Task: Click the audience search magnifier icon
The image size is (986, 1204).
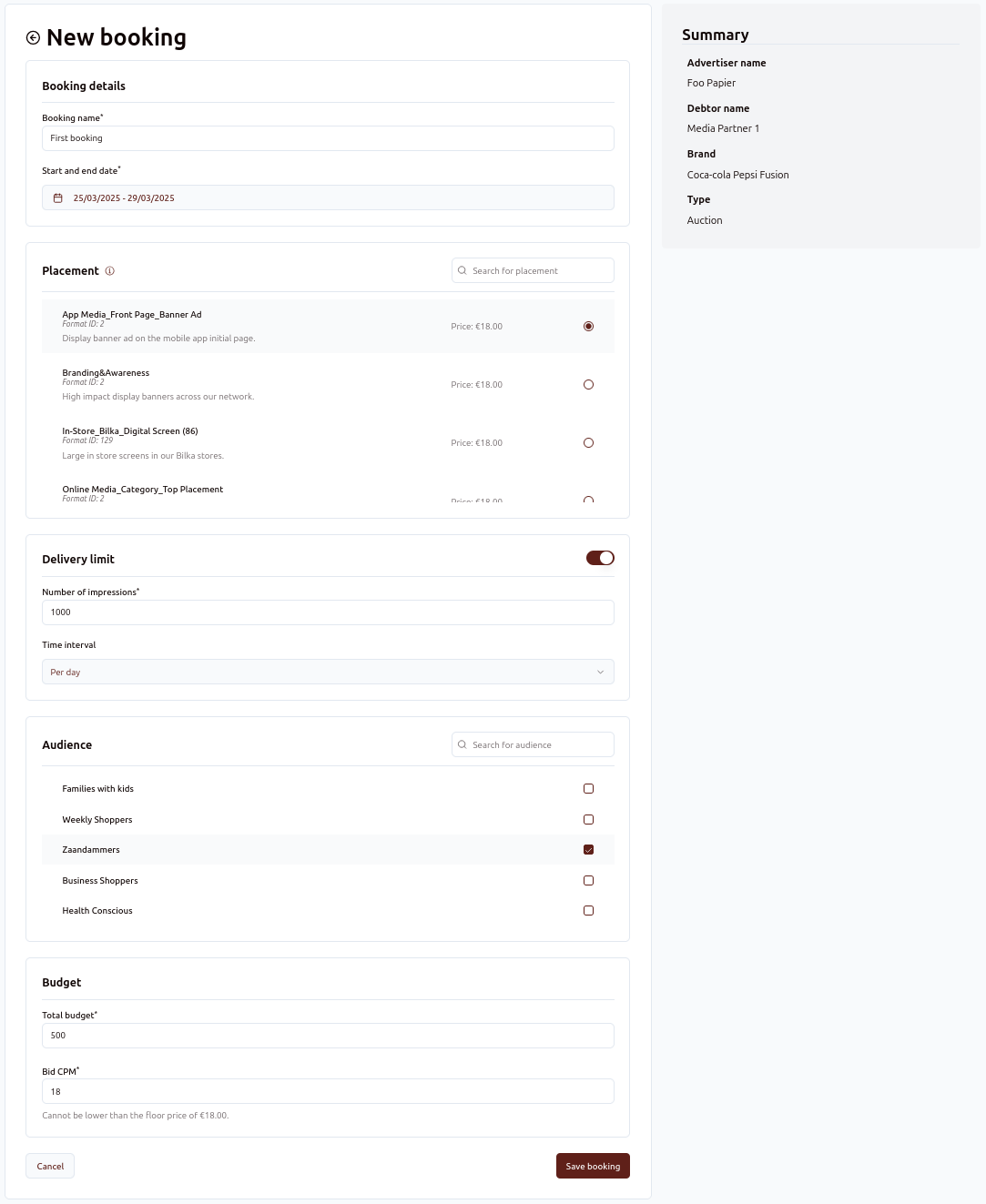Action: coord(463,745)
